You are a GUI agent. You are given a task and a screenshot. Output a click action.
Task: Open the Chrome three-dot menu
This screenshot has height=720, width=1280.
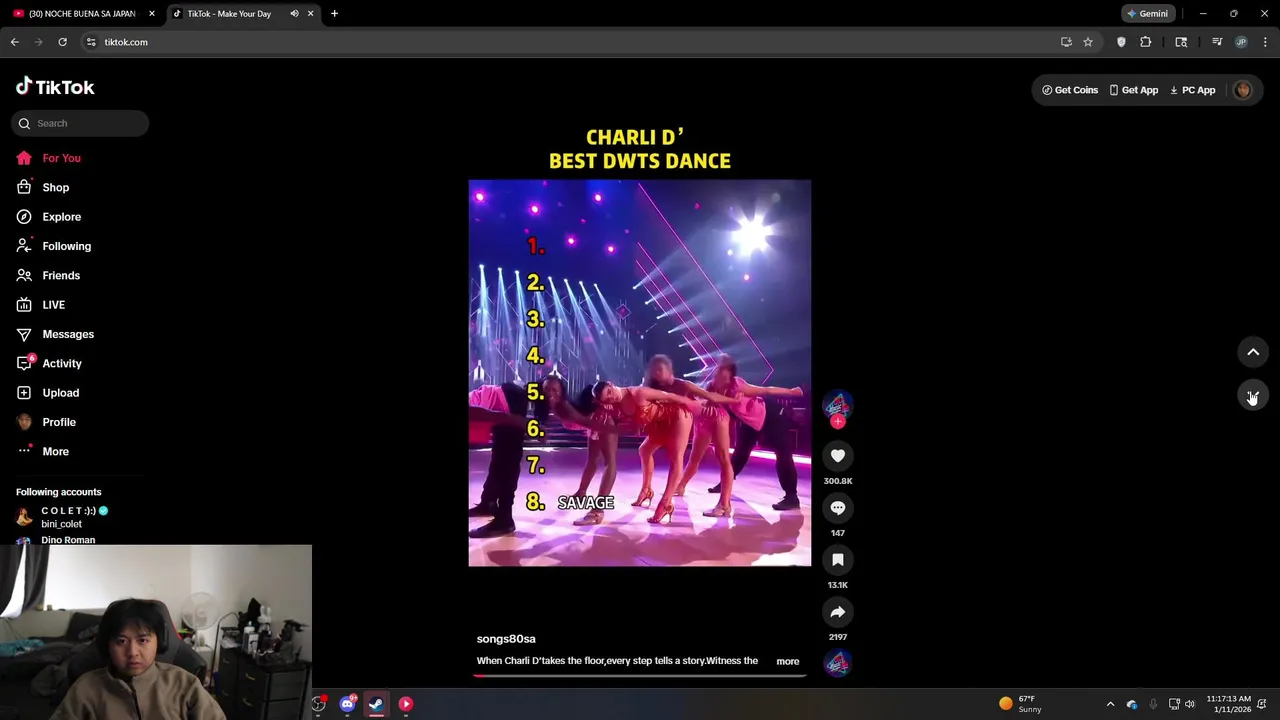(x=1266, y=42)
